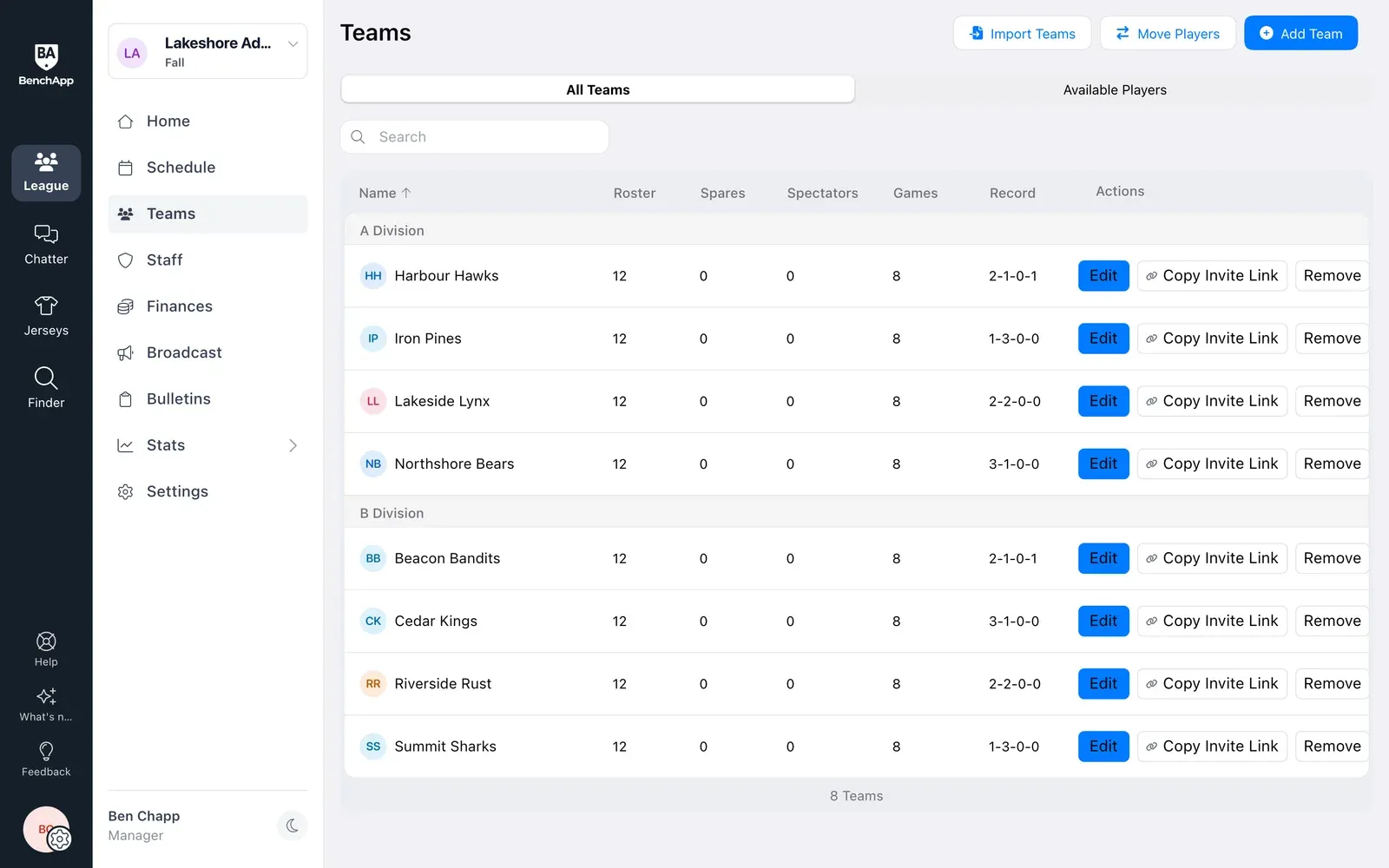1389x868 pixels.
Task: Open Finances in the sidebar menu
Action: tap(207, 306)
